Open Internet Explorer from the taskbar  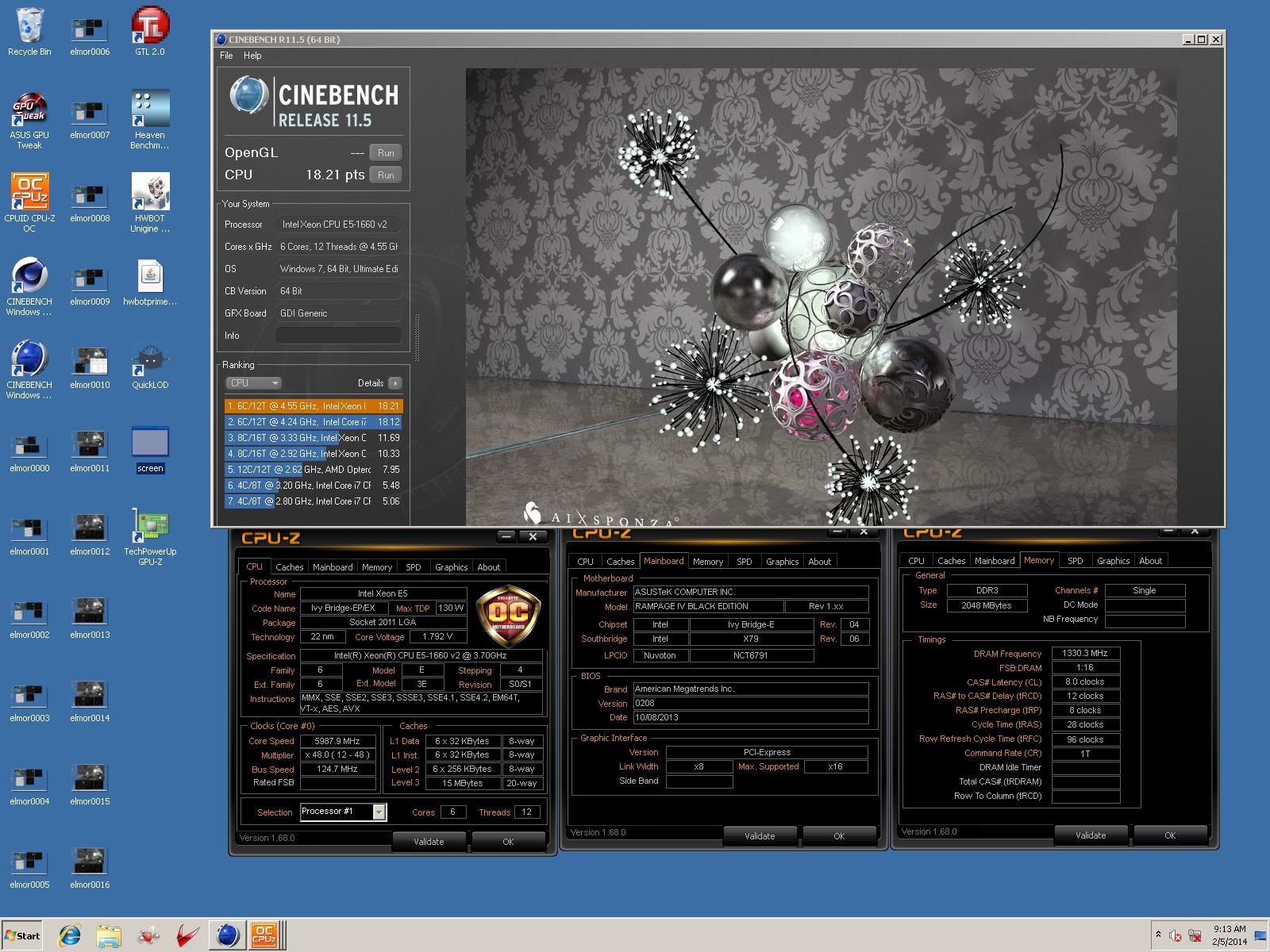click(70, 936)
